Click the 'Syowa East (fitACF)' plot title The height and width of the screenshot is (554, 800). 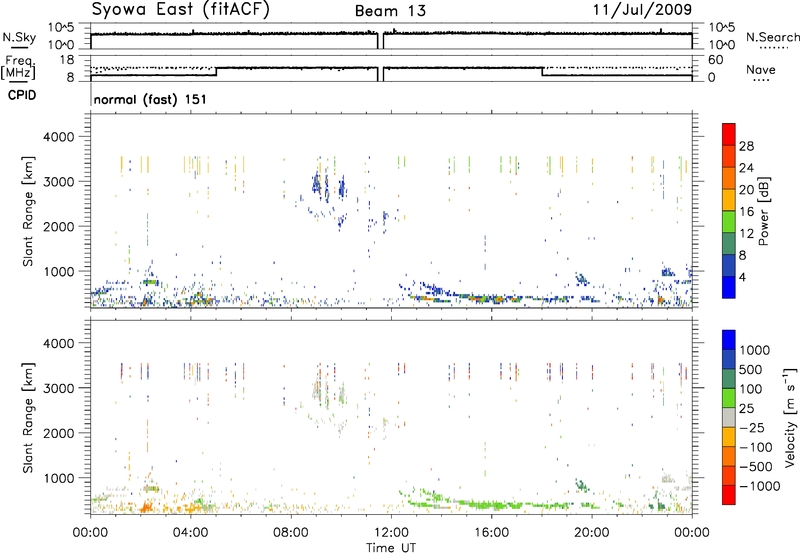click(x=180, y=10)
